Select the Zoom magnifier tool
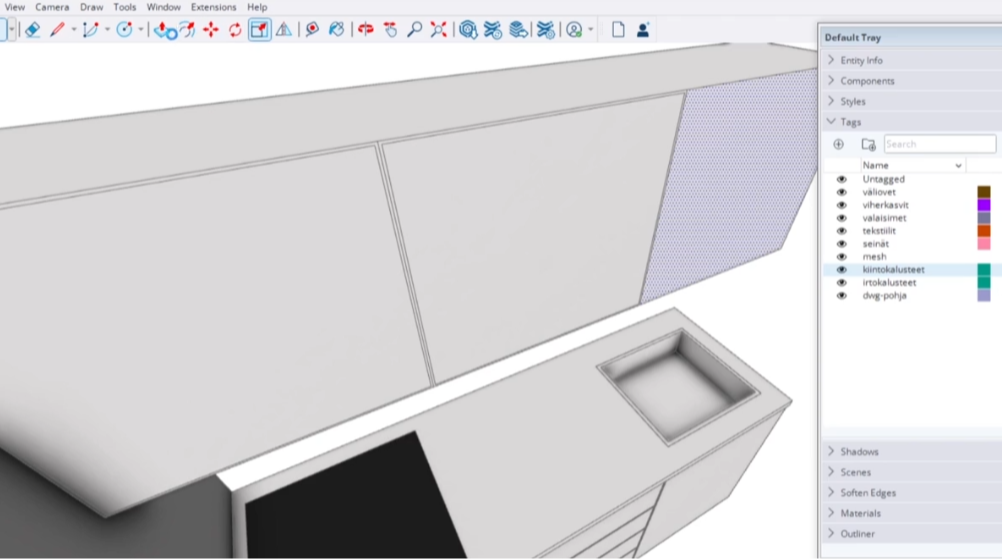The height and width of the screenshot is (559, 1002). [x=414, y=29]
